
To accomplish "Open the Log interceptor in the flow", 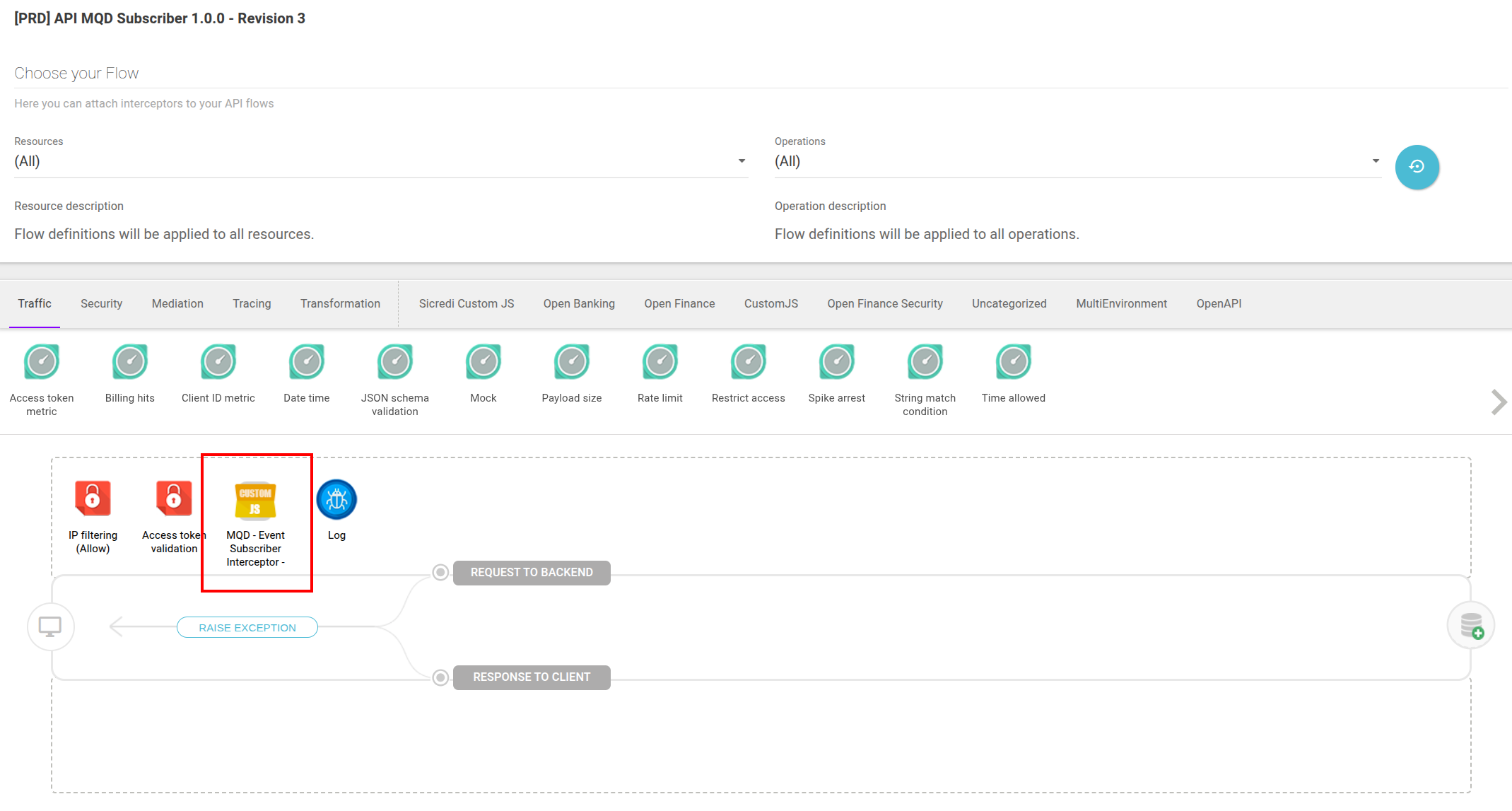I will (336, 499).
